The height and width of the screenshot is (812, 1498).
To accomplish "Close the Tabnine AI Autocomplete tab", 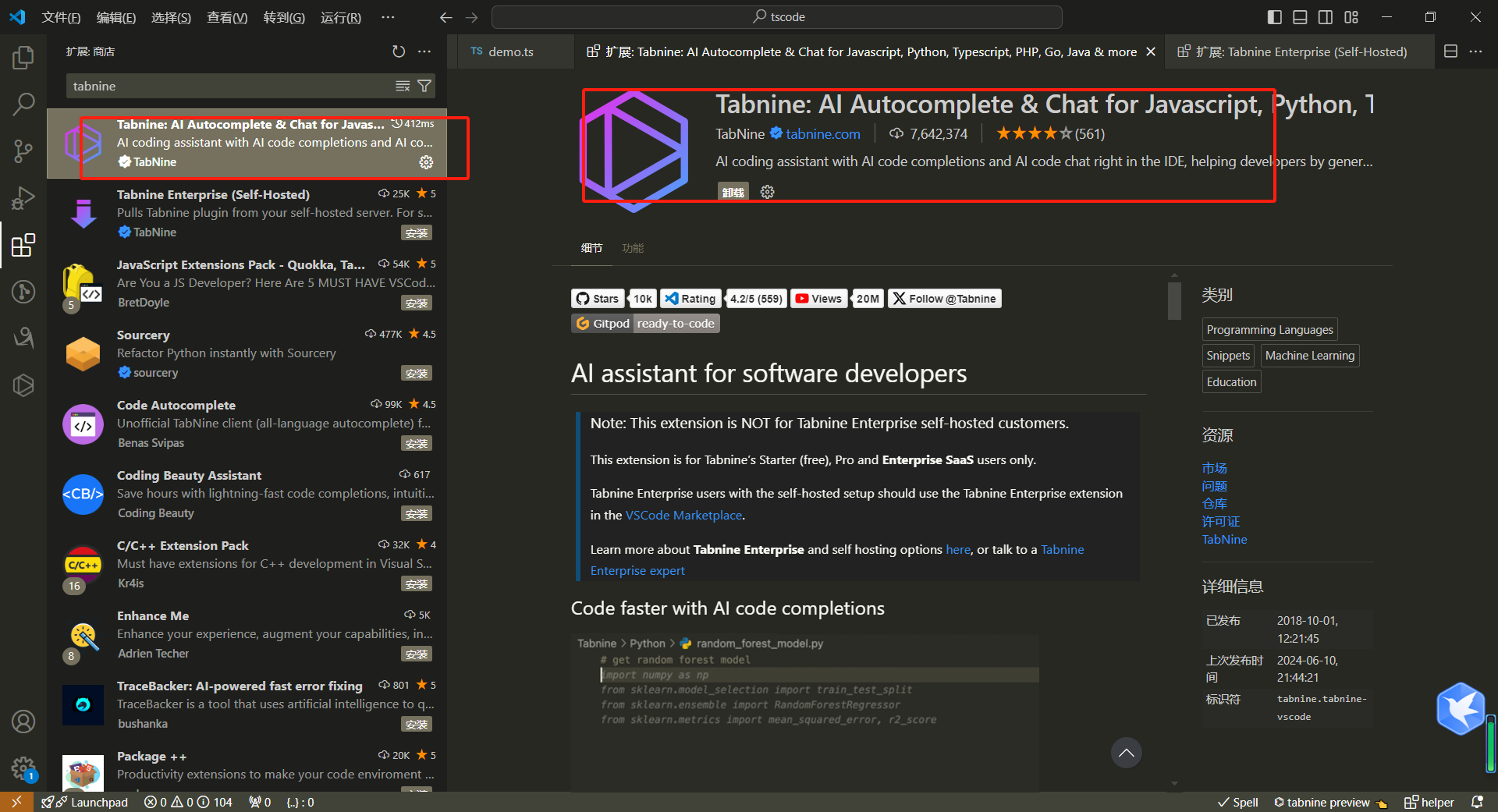I will [x=1151, y=51].
